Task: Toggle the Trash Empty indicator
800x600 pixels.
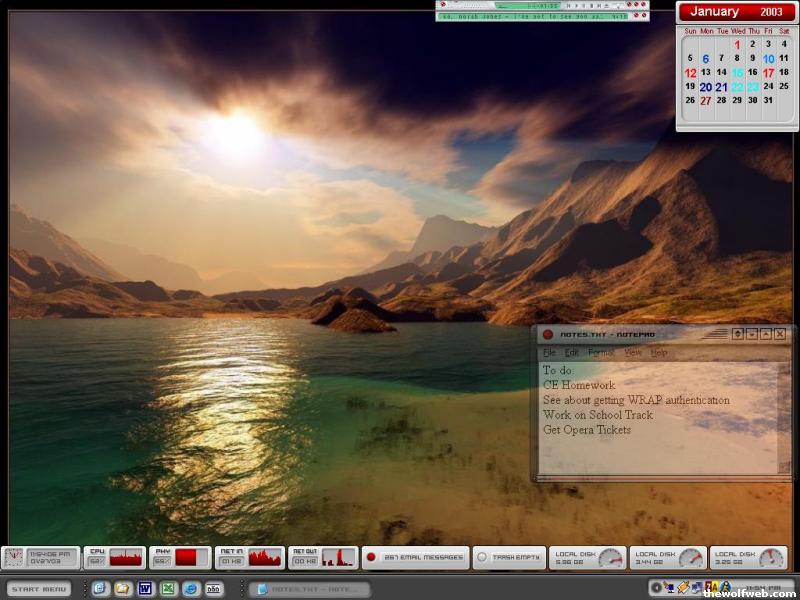Action: [481, 557]
